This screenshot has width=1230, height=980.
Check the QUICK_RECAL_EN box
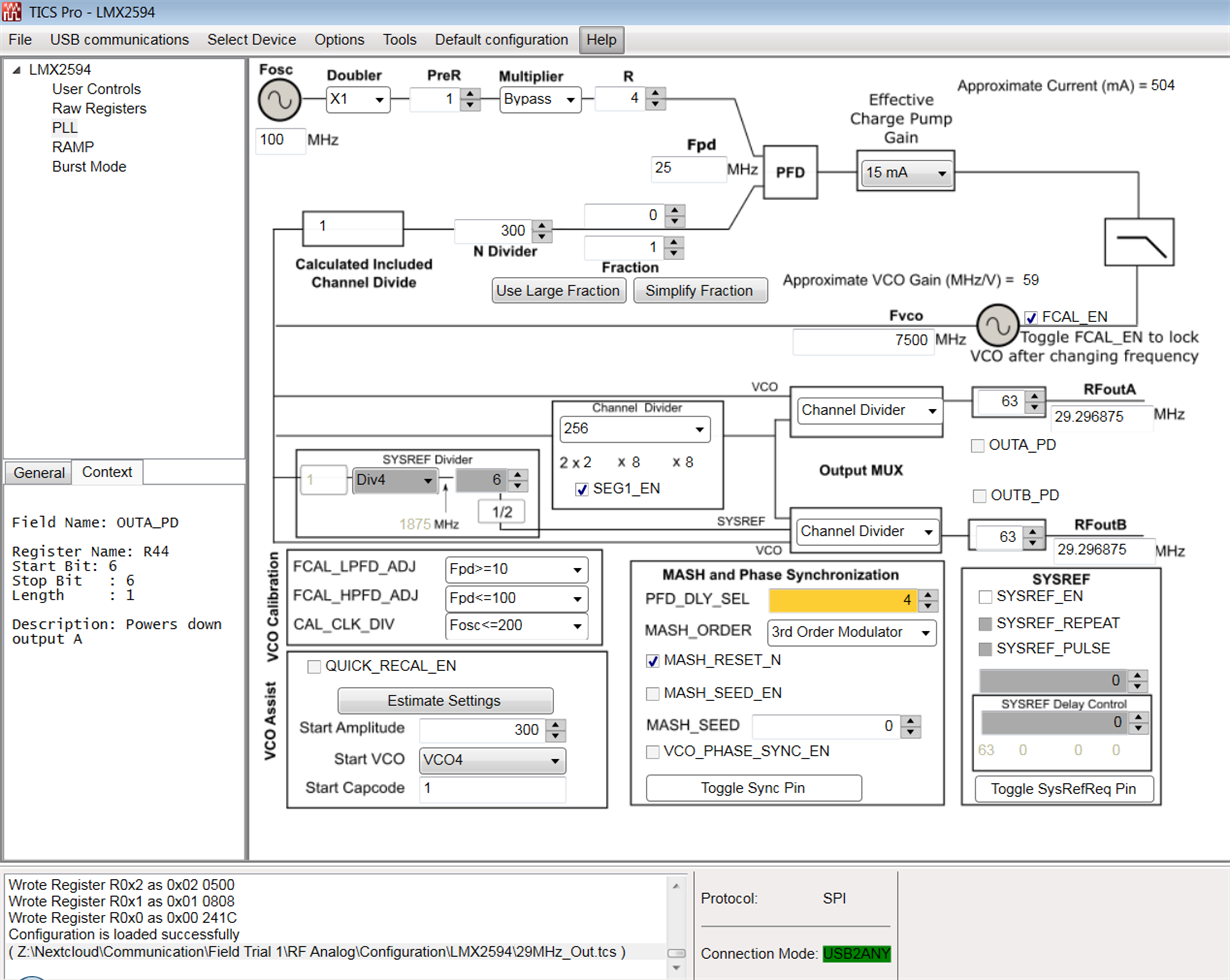click(x=314, y=666)
